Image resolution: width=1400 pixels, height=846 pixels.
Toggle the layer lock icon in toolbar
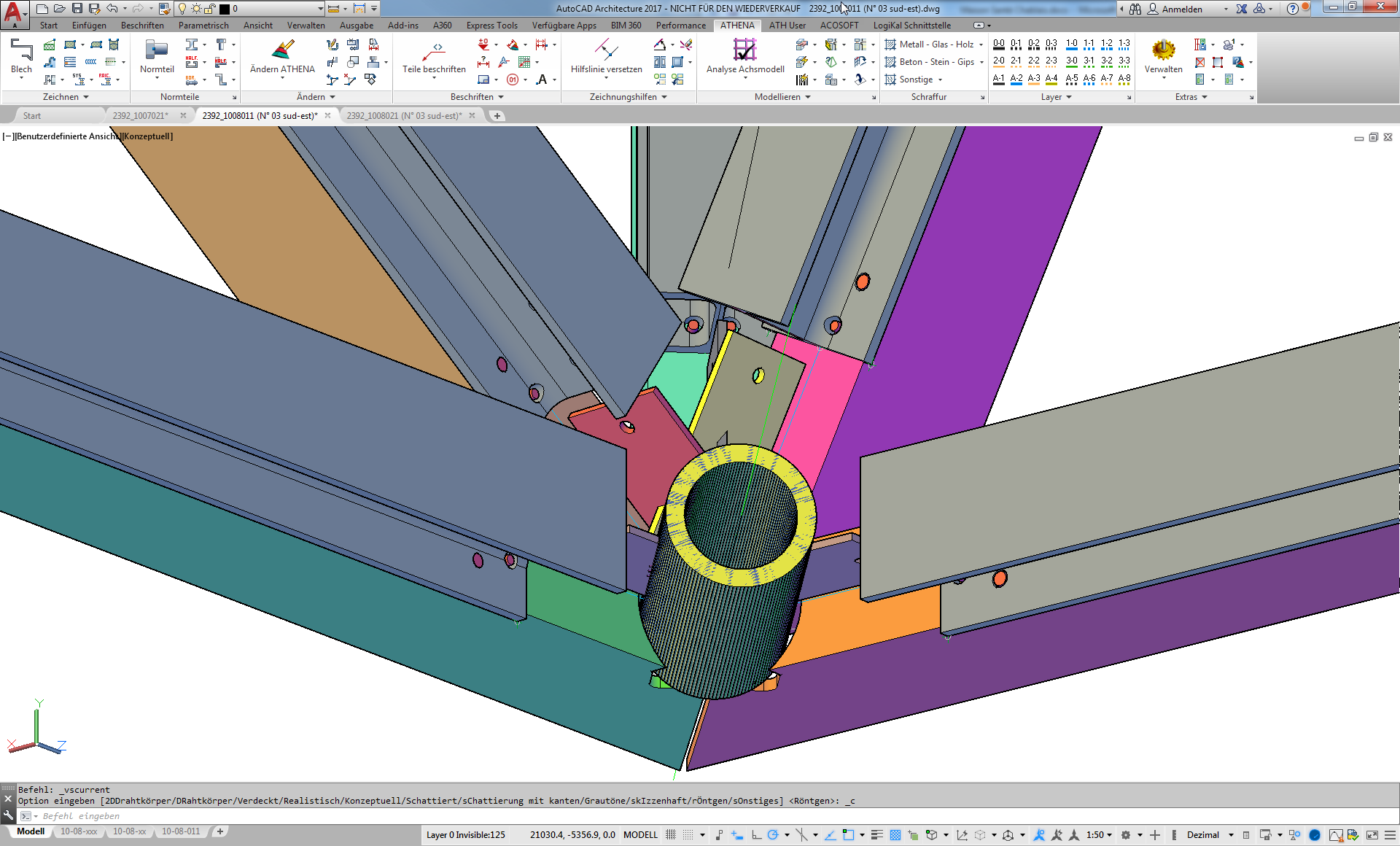click(210, 9)
